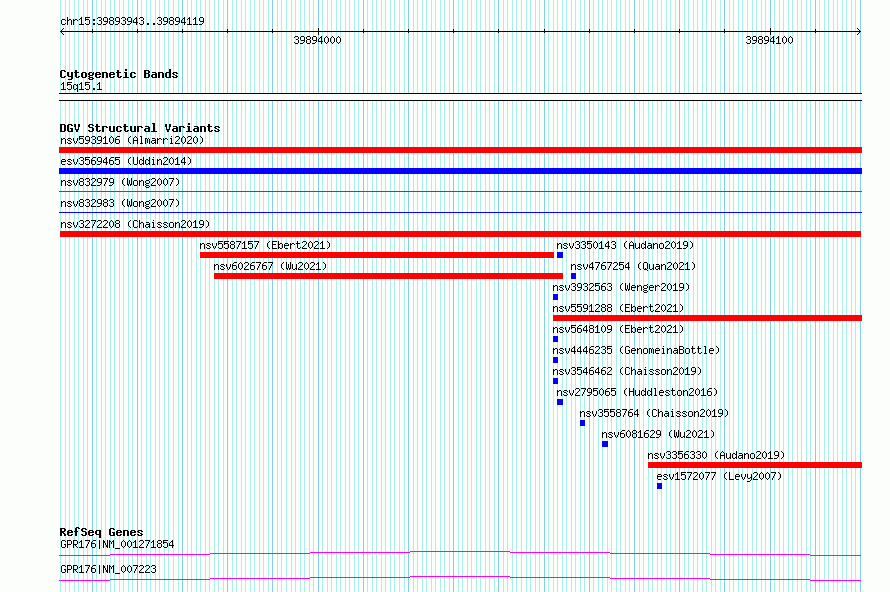Click the RefSeq Genes track title
890x592 pixels.
pyautogui.click(x=101, y=532)
